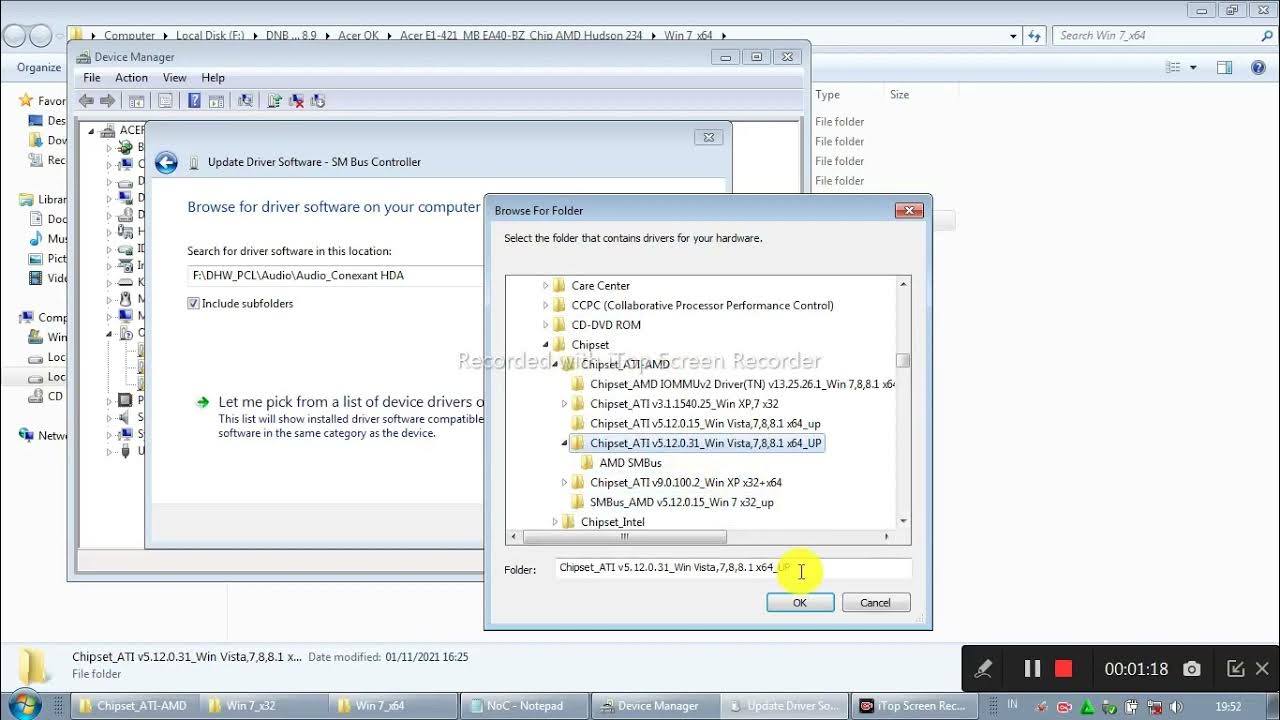Open the Organize menu in Explorer
Viewport: 1280px width, 720px height.
pyautogui.click(x=39, y=68)
